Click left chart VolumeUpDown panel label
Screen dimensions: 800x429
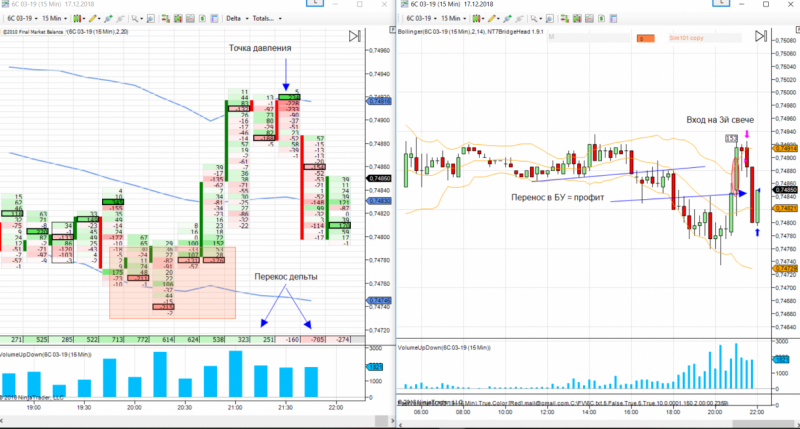46,355
